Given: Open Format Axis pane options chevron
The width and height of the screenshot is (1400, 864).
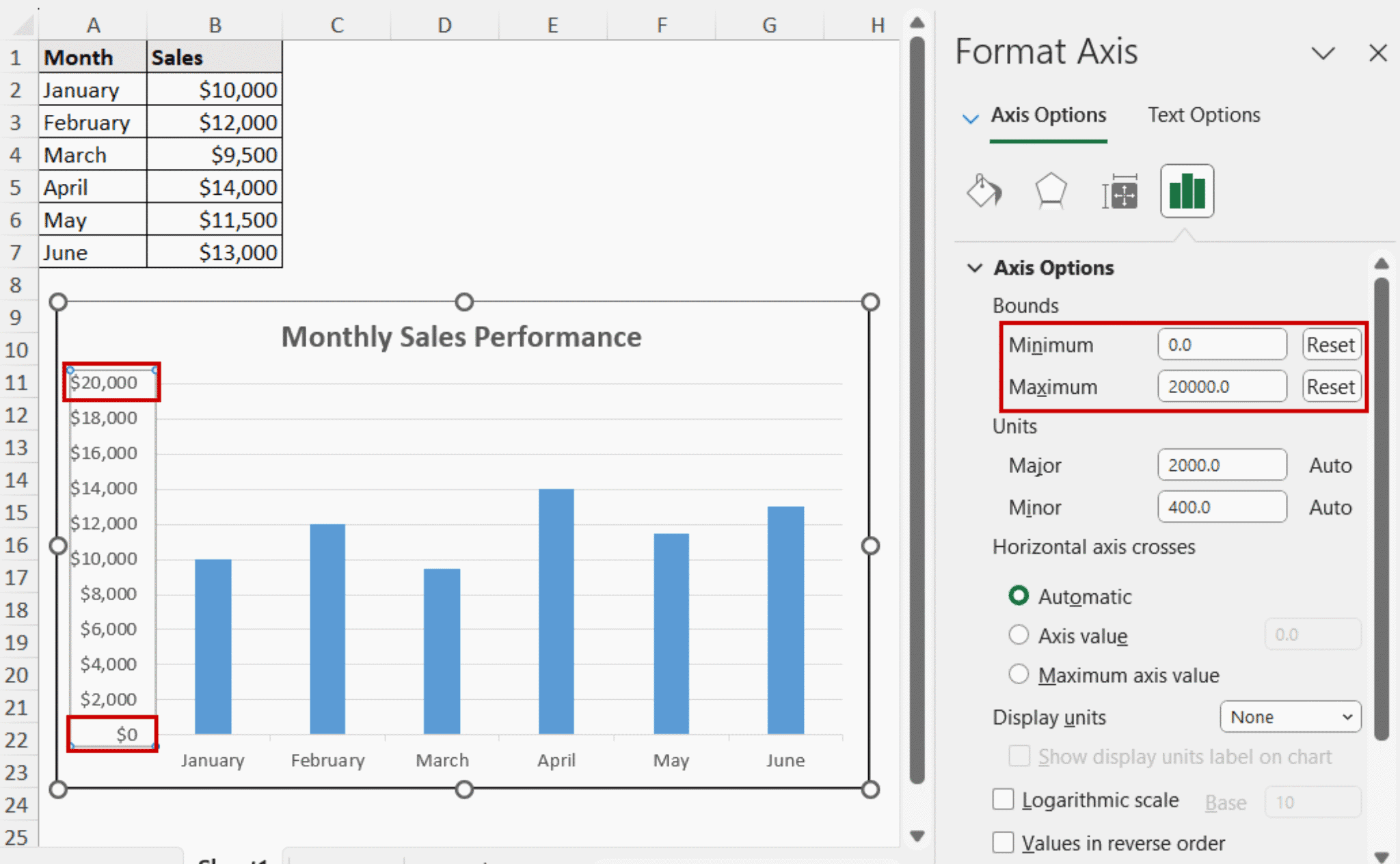Looking at the screenshot, I should (1323, 53).
